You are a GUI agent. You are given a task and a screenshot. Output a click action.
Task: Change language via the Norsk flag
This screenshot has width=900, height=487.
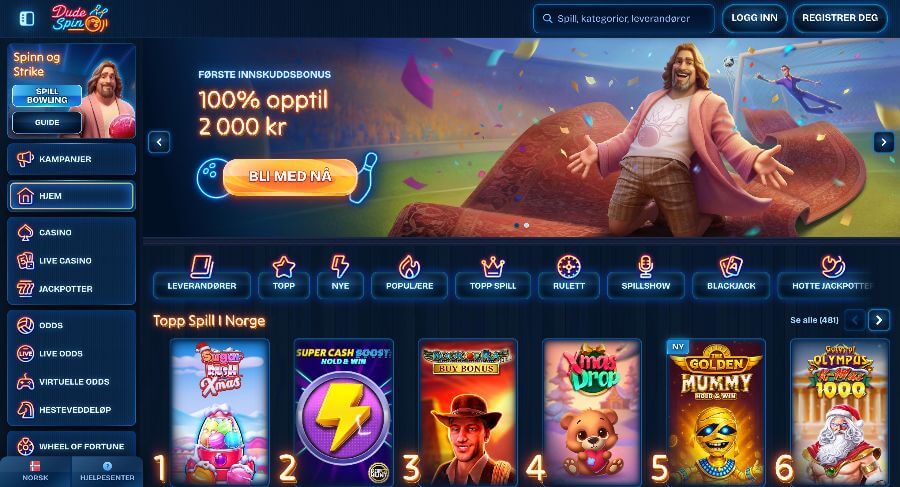coord(36,471)
